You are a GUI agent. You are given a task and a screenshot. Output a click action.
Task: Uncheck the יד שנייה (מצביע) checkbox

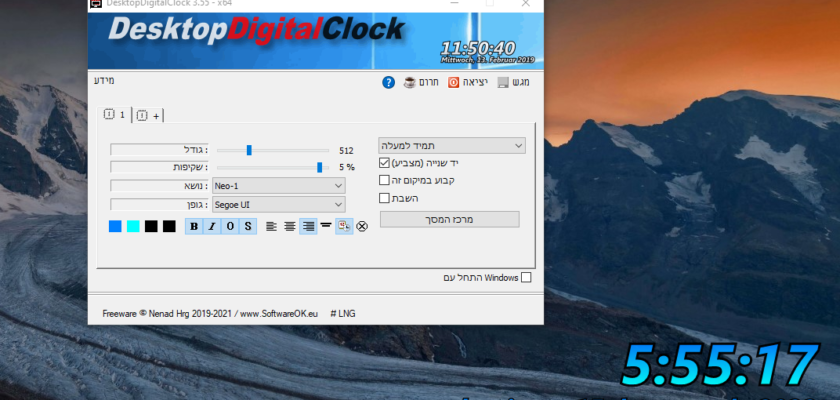click(385, 162)
